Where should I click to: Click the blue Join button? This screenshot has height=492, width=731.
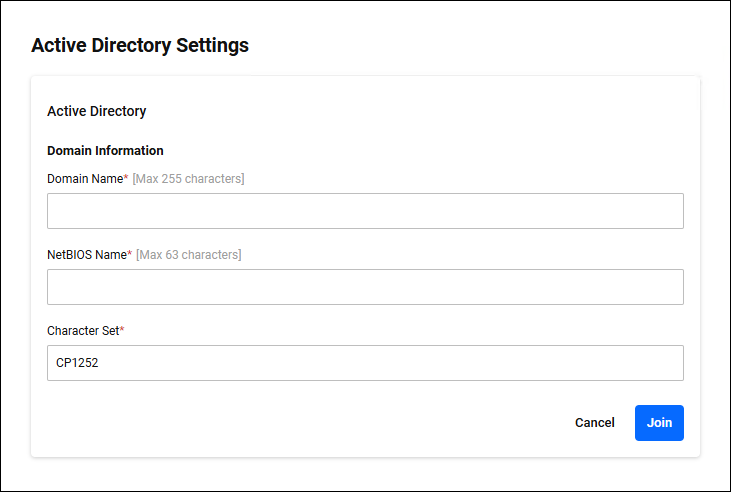pos(659,423)
